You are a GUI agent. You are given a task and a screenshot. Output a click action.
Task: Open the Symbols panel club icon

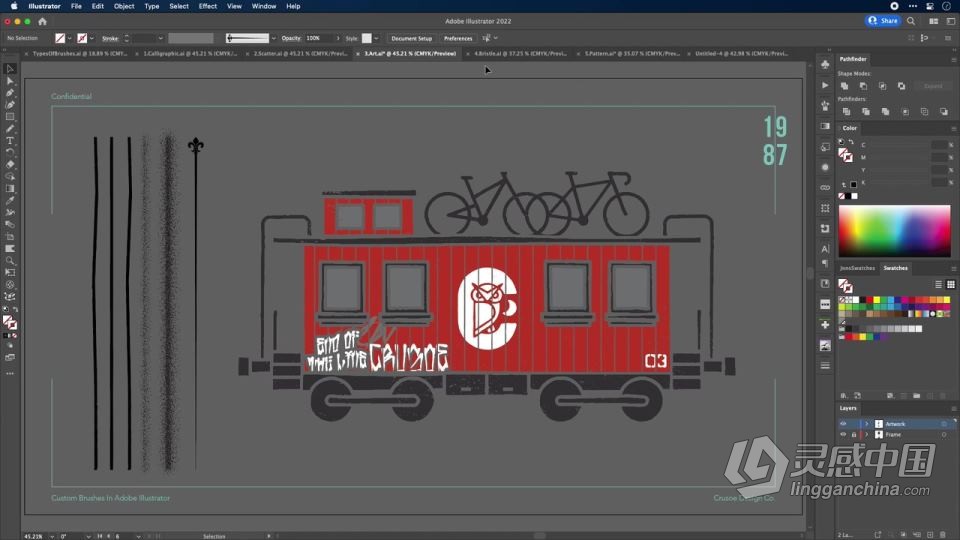pos(825,64)
